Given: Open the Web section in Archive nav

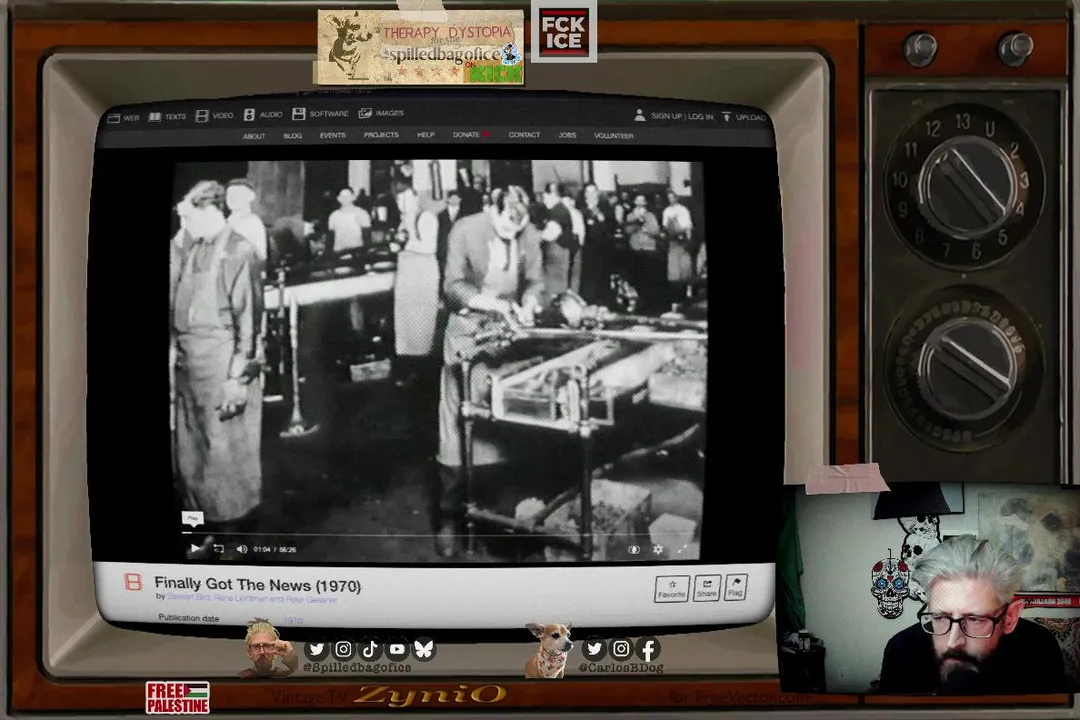Looking at the screenshot, I should [x=123, y=118].
